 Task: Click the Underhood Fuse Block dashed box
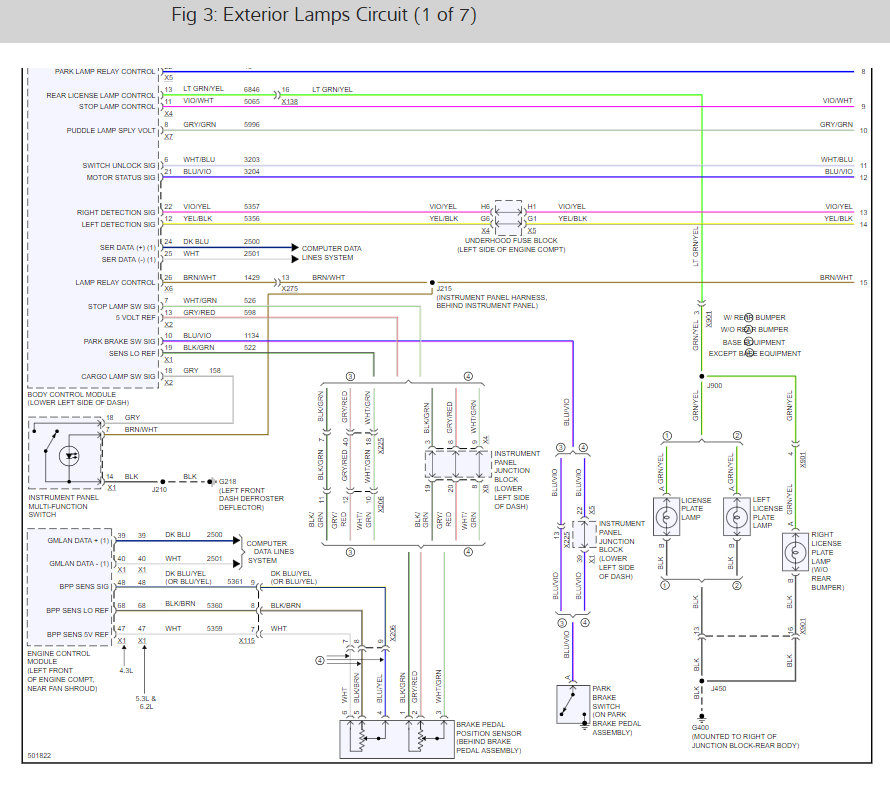tap(509, 218)
